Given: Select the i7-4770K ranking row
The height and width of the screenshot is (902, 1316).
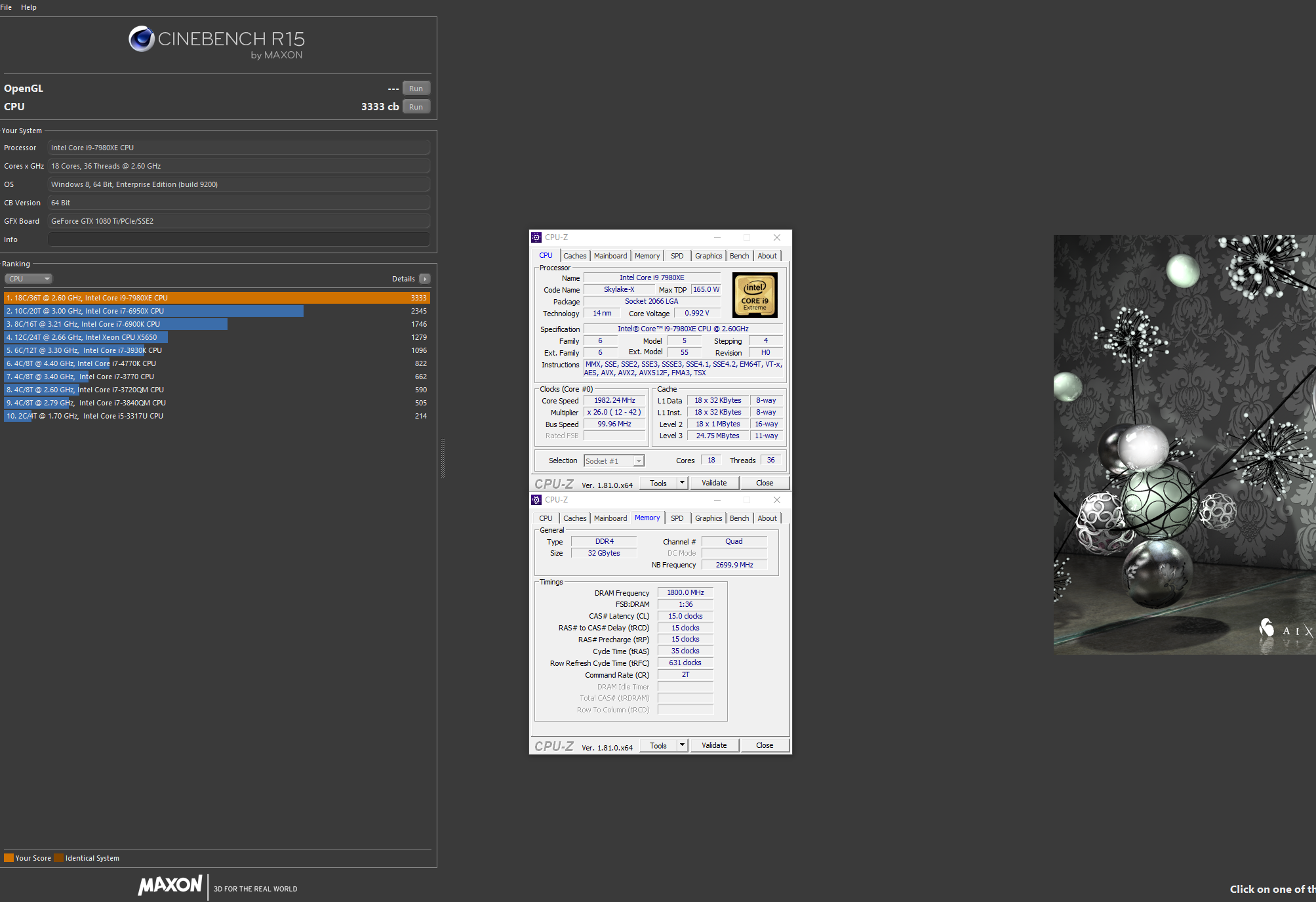Looking at the screenshot, I should pyautogui.click(x=217, y=363).
